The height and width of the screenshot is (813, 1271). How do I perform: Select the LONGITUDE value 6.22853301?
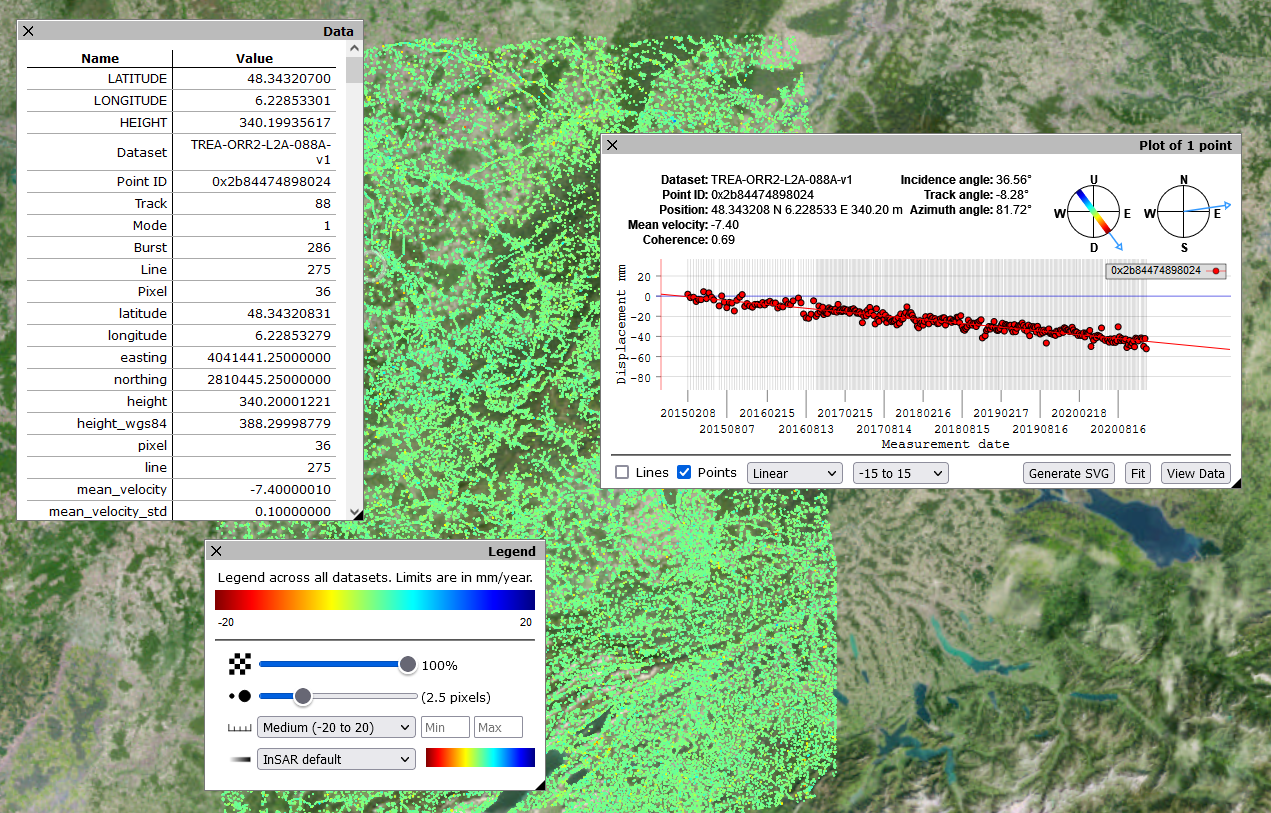(293, 100)
